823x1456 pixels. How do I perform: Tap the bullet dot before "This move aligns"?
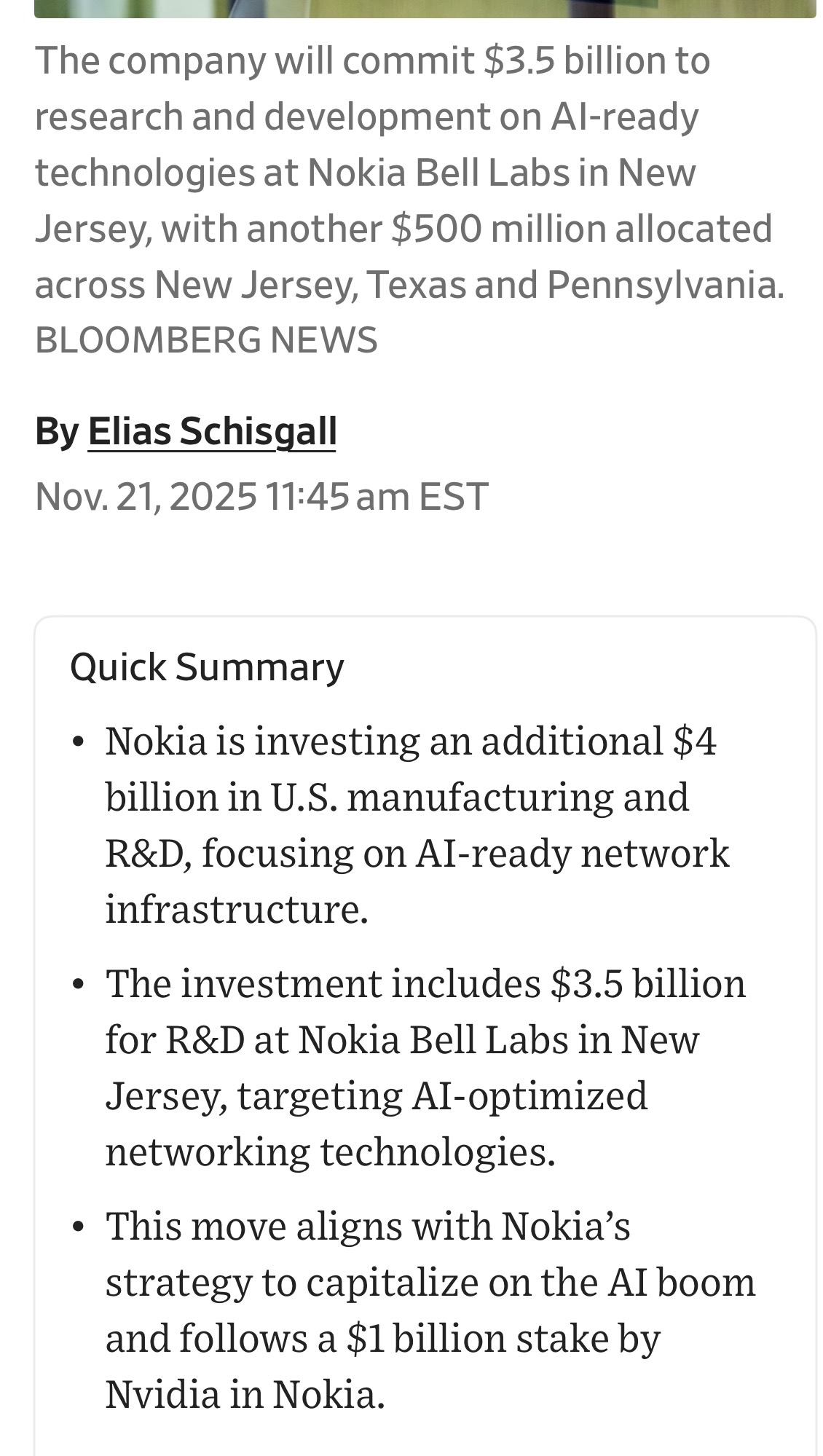click(x=79, y=1227)
